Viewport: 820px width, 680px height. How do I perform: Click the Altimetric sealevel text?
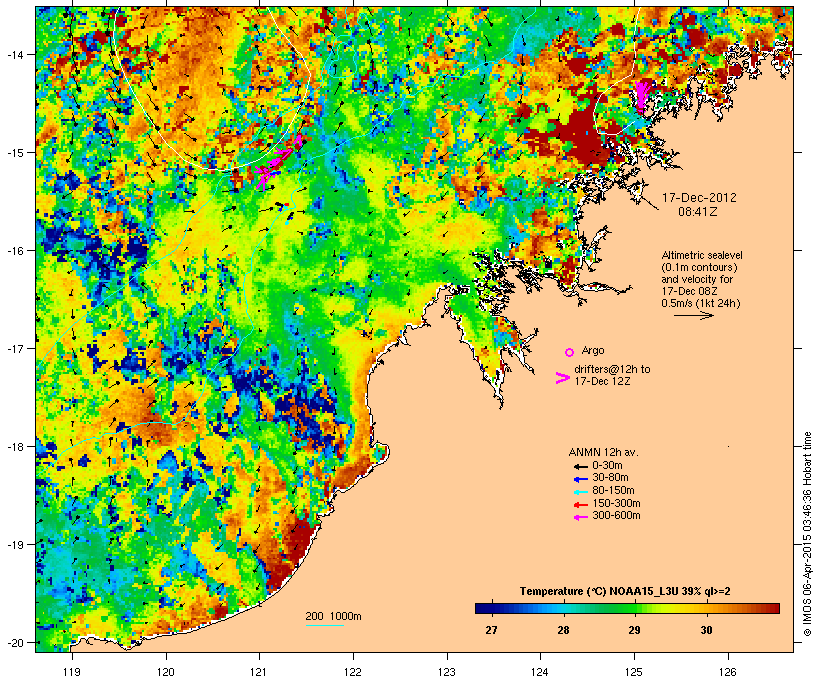(x=702, y=255)
